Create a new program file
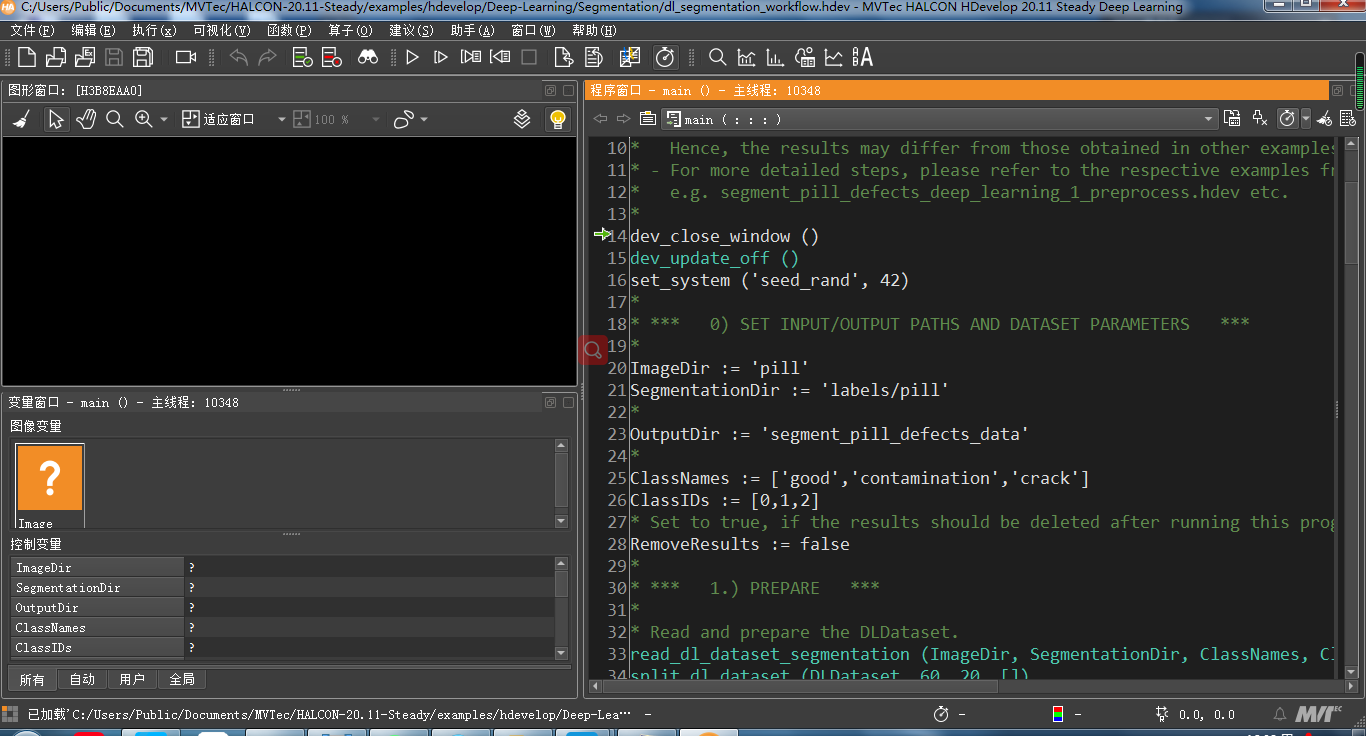The width and height of the screenshot is (1366, 736). tap(27, 57)
